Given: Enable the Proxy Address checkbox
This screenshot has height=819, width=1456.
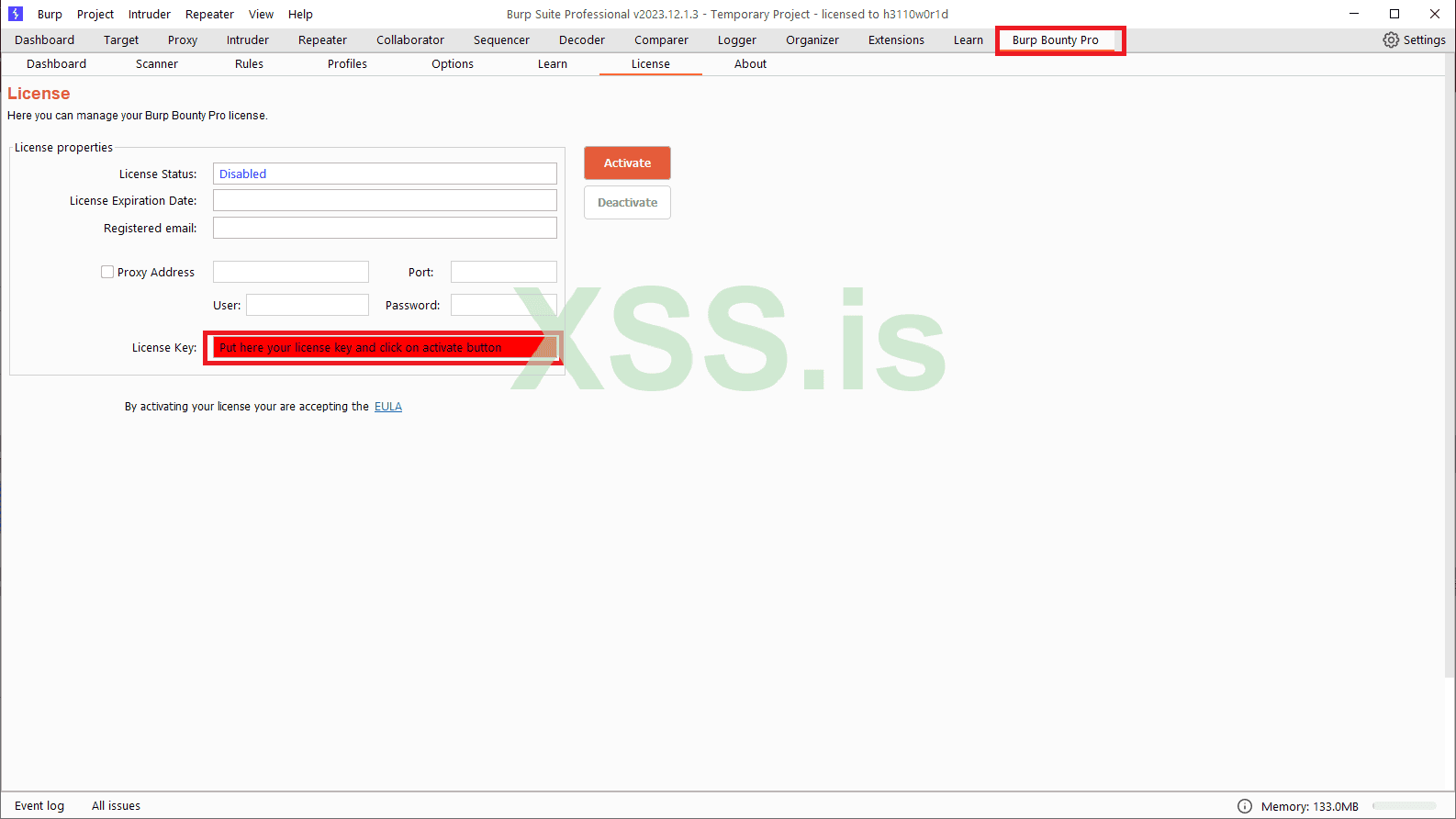Looking at the screenshot, I should 107,272.
